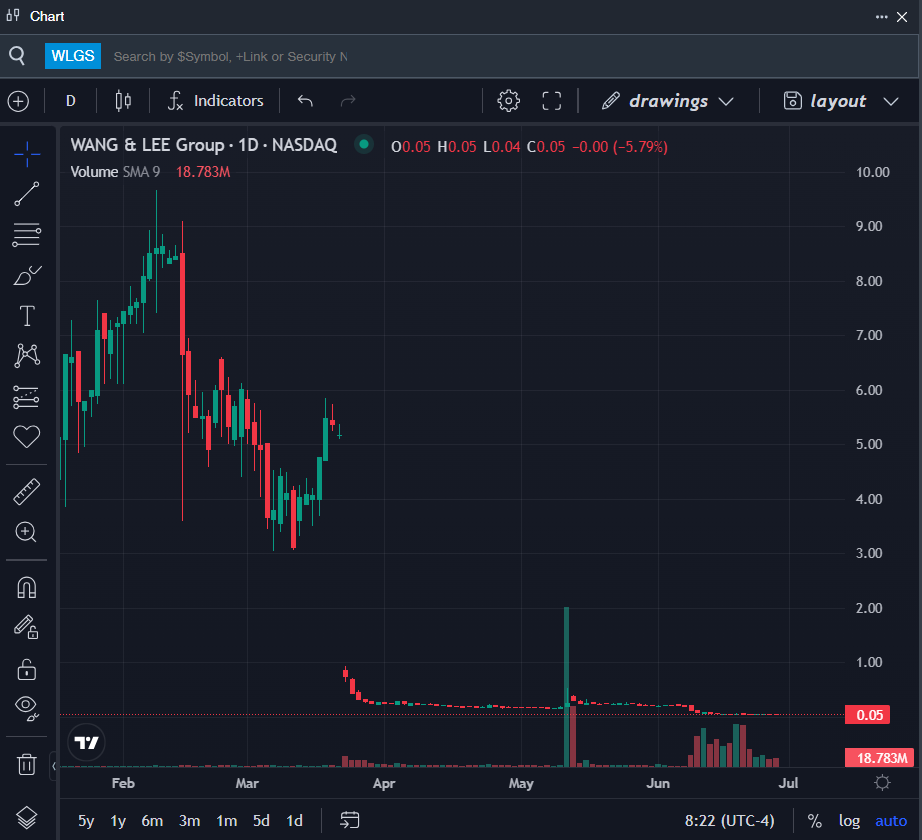Screen dimensions: 922x840
Task: Open the Indicators menu
Action: [x=216, y=101]
